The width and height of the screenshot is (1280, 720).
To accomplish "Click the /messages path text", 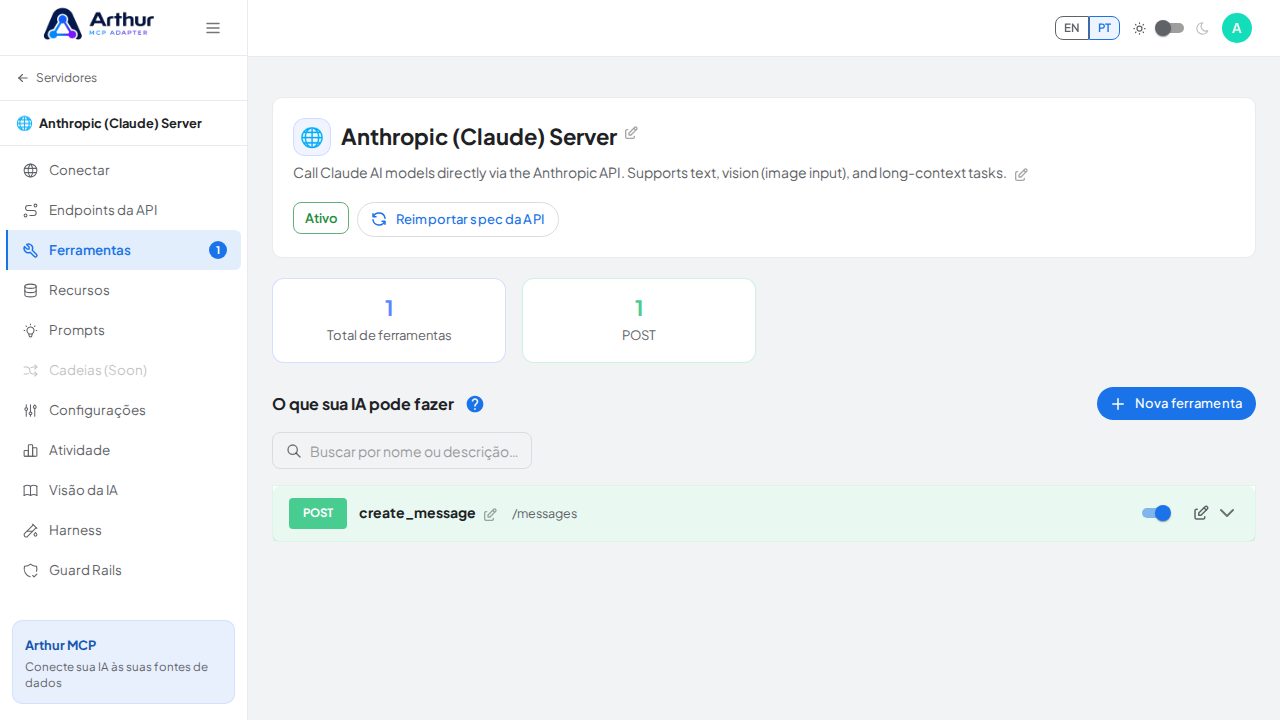I will 544,514.
